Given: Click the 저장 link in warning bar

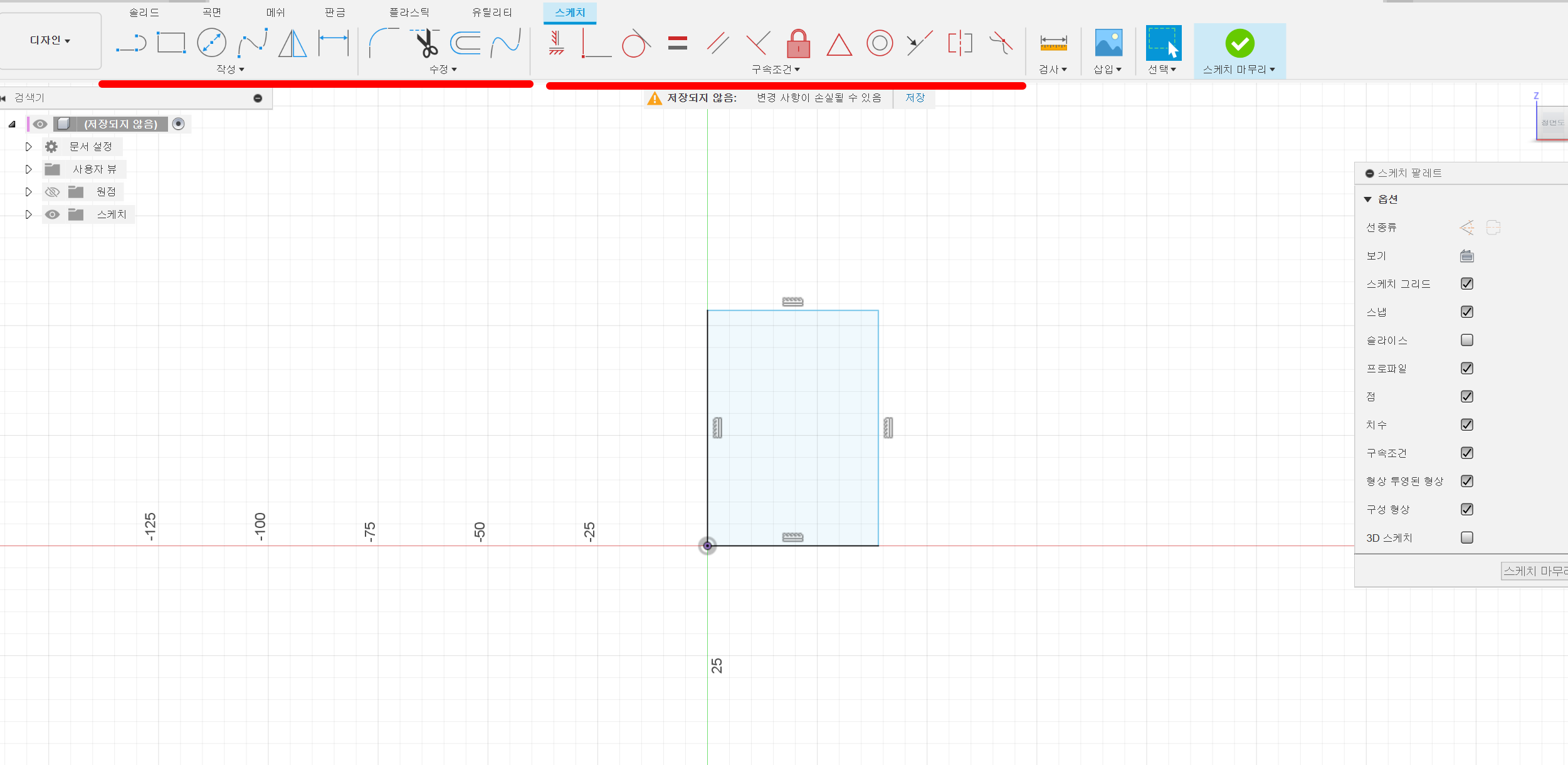Looking at the screenshot, I should (915, 98).
